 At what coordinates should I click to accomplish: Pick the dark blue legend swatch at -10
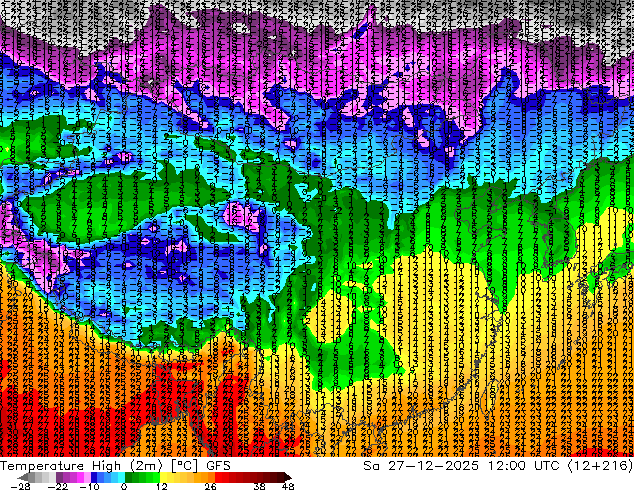tap(94, 477)
